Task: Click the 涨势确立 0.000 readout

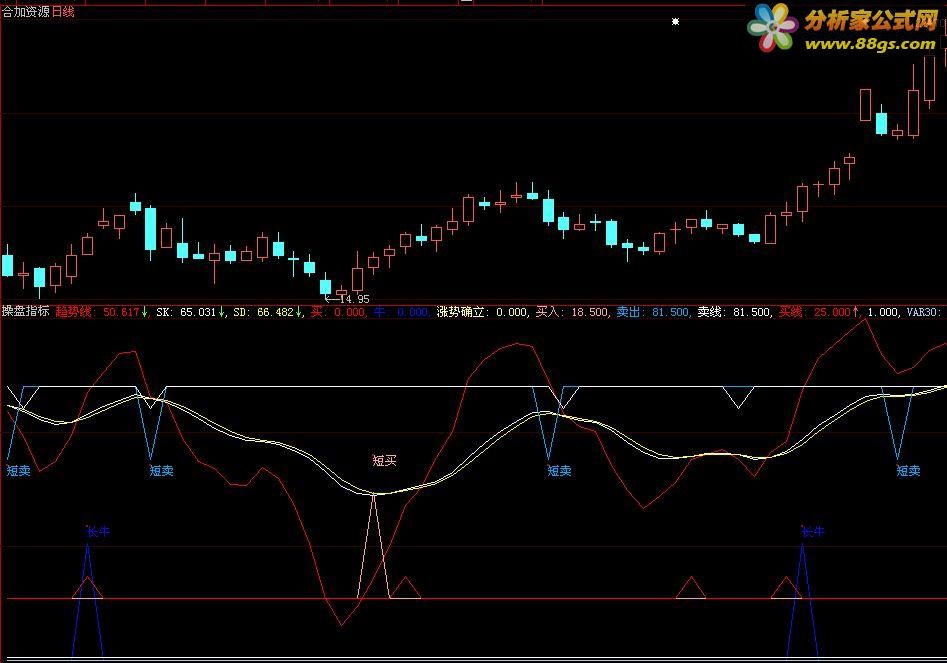Action: click(483, 312)
